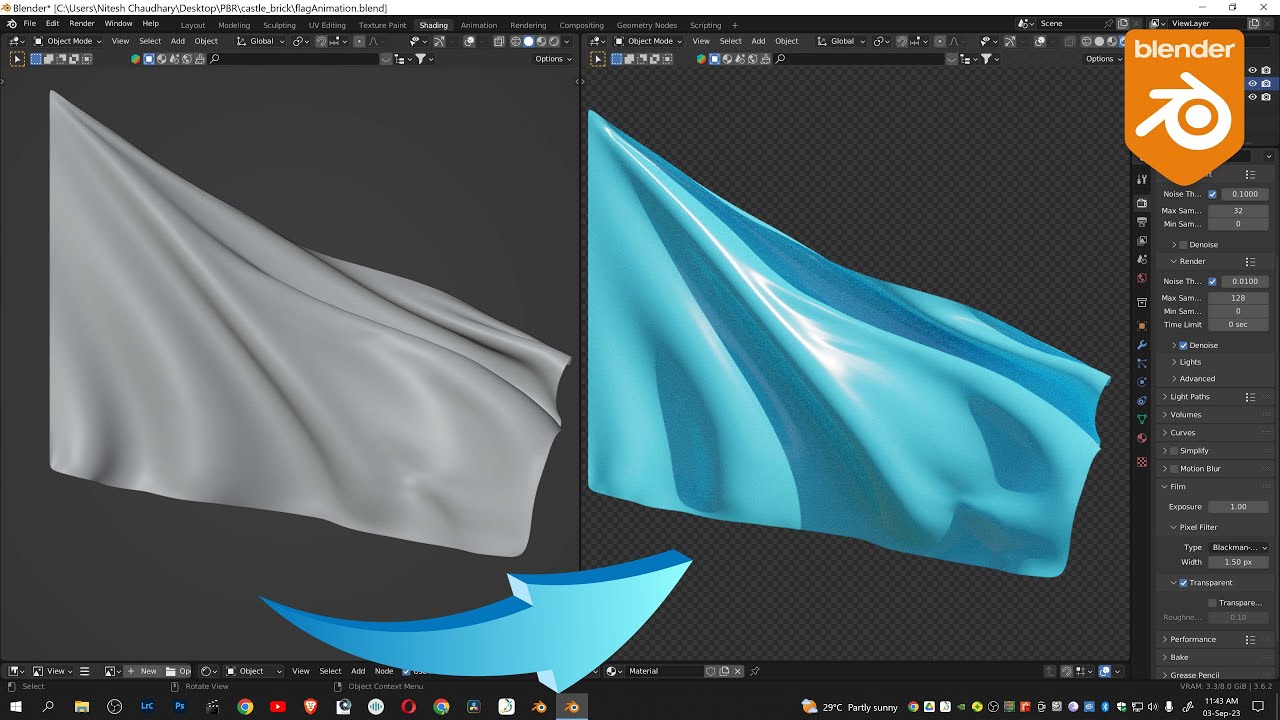Screen dimensions: 1280x720
Task: Click the Select Box tool in right viewport
Action: [598, 59]
